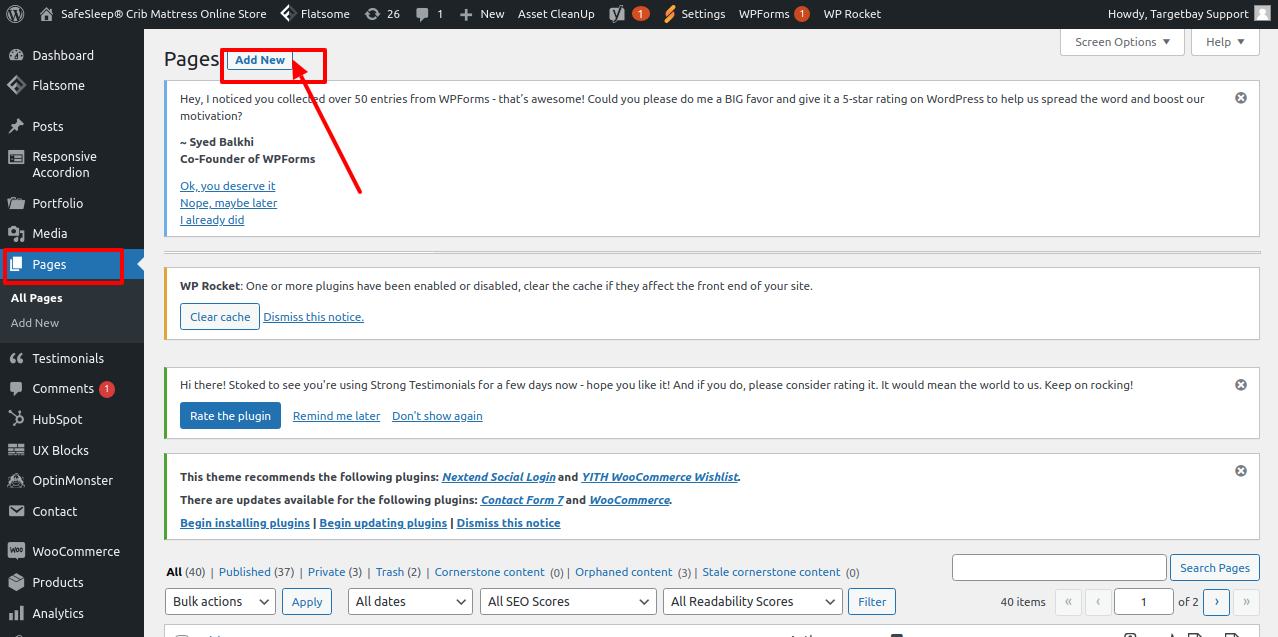Open the WordPress logo menu in admin bar
The width and height of the screenshot is (1278, 637).
tap(16, 14)
